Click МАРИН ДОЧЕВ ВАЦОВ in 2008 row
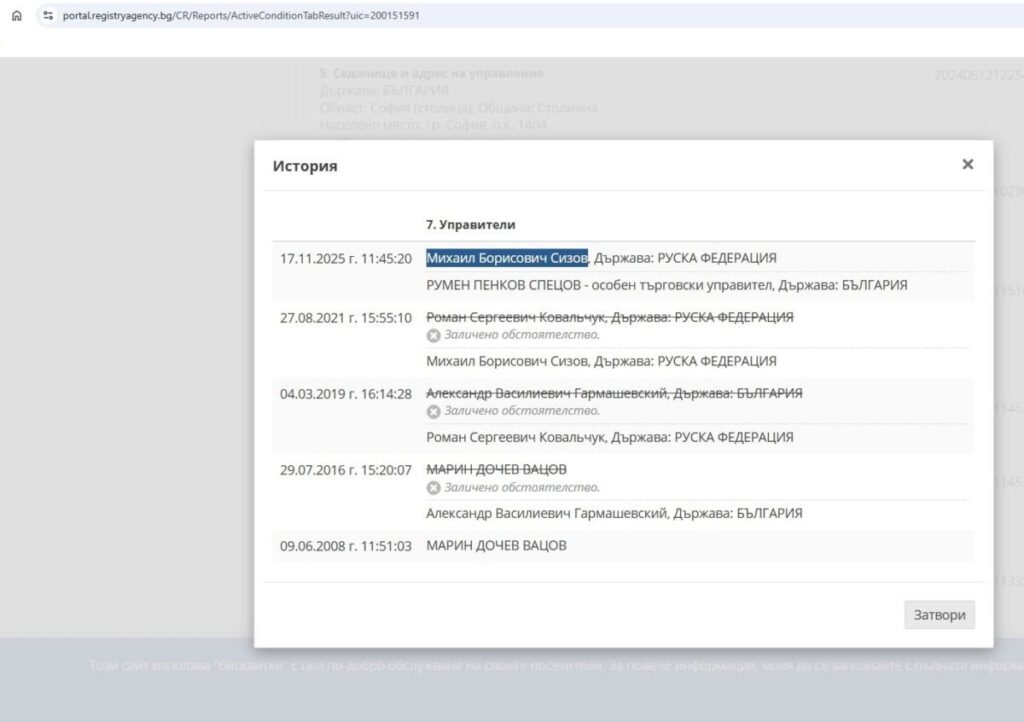Viewport: 1024px width, 722px height. coord(496,546)
